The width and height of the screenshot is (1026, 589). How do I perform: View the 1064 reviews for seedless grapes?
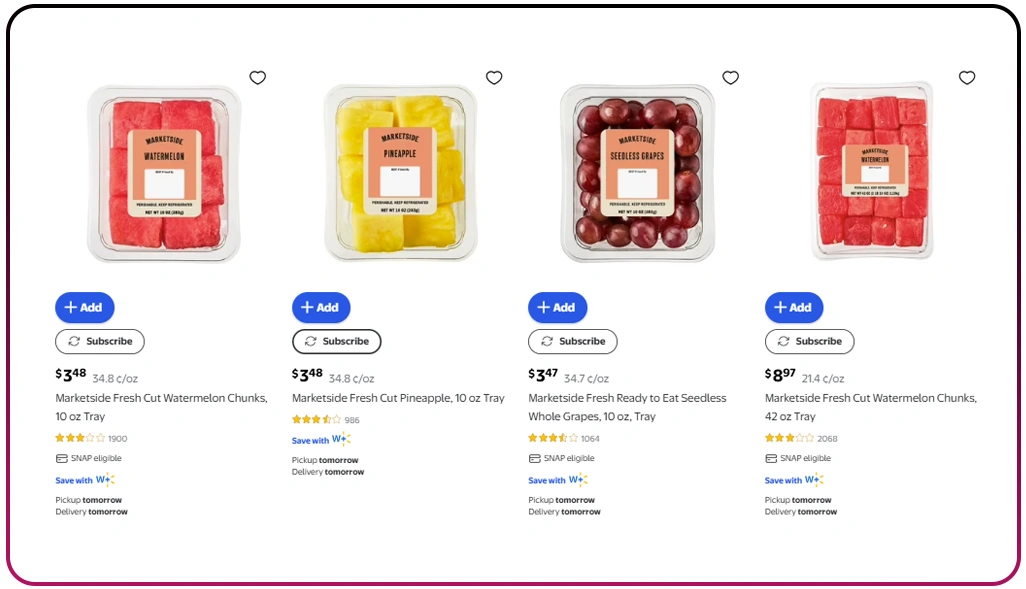(x=588, y=438)
